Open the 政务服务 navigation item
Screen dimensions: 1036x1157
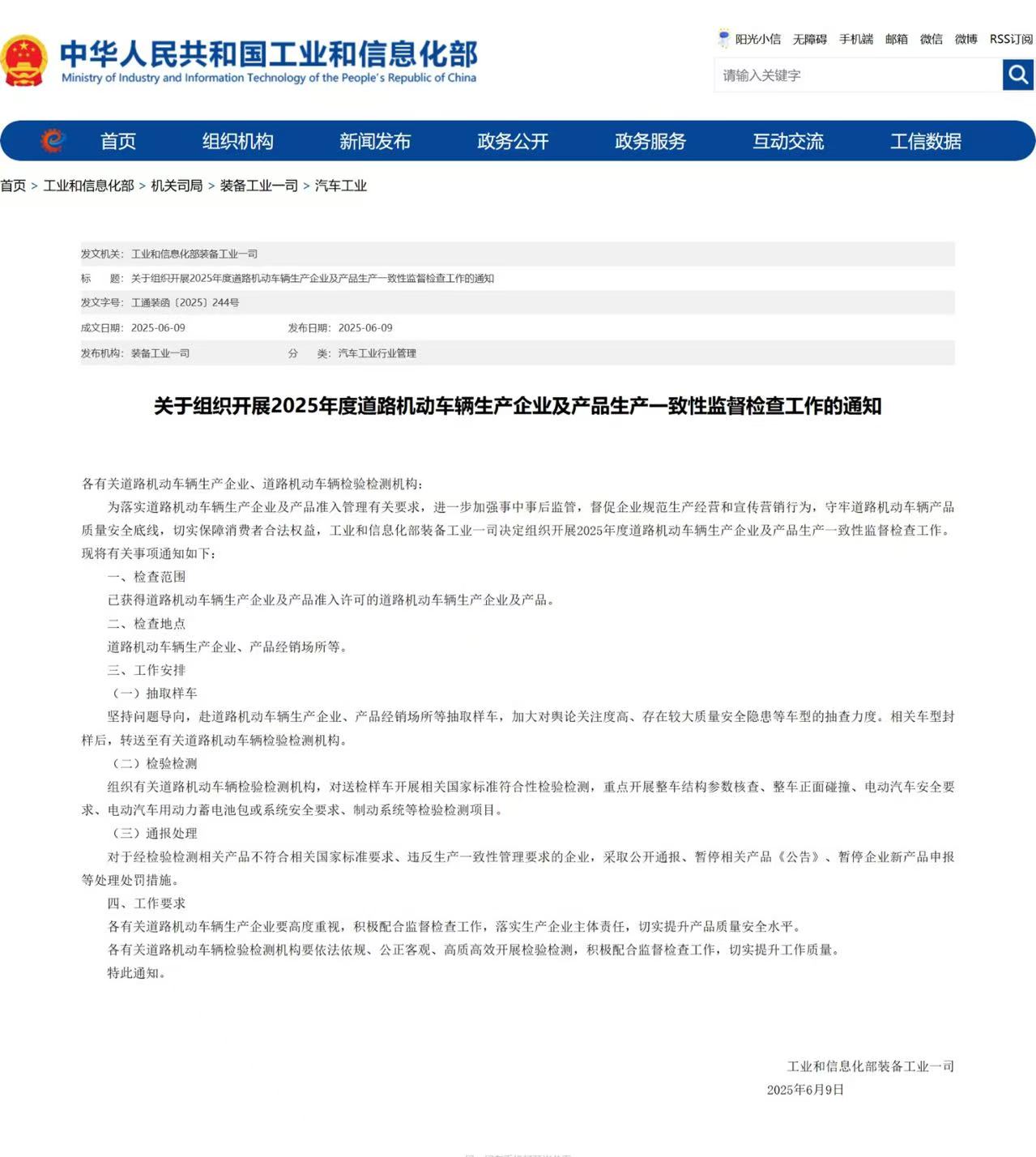tap(650, 141)
